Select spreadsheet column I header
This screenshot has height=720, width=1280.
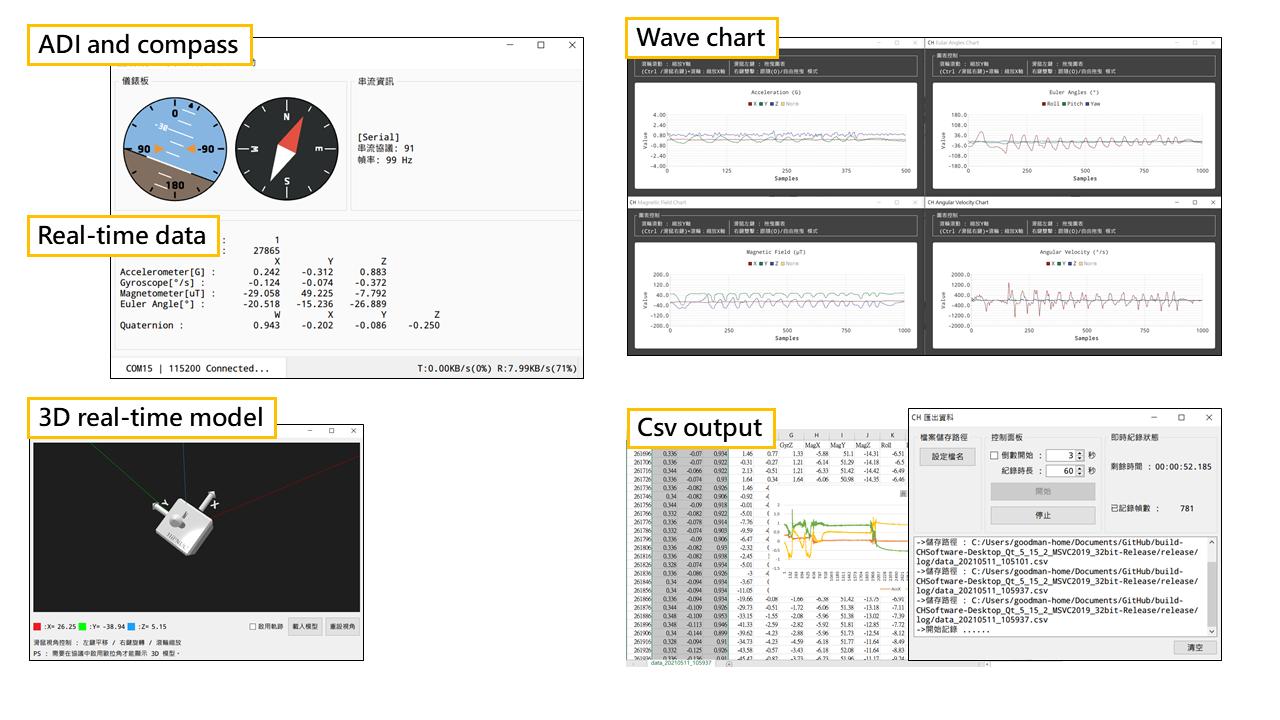point(842,435)
